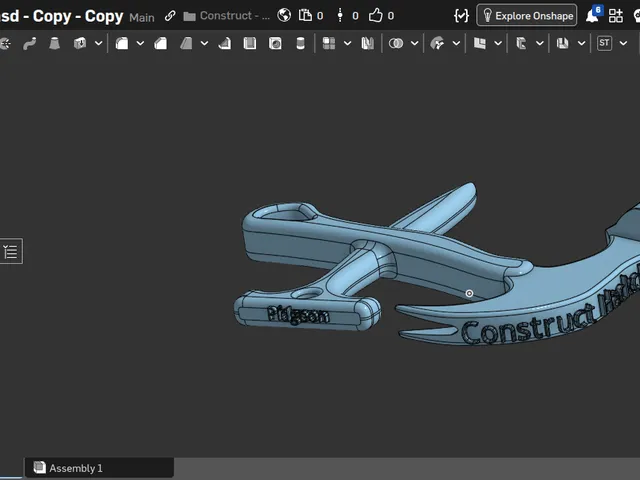Select the Loft tool

click(54, 43)
